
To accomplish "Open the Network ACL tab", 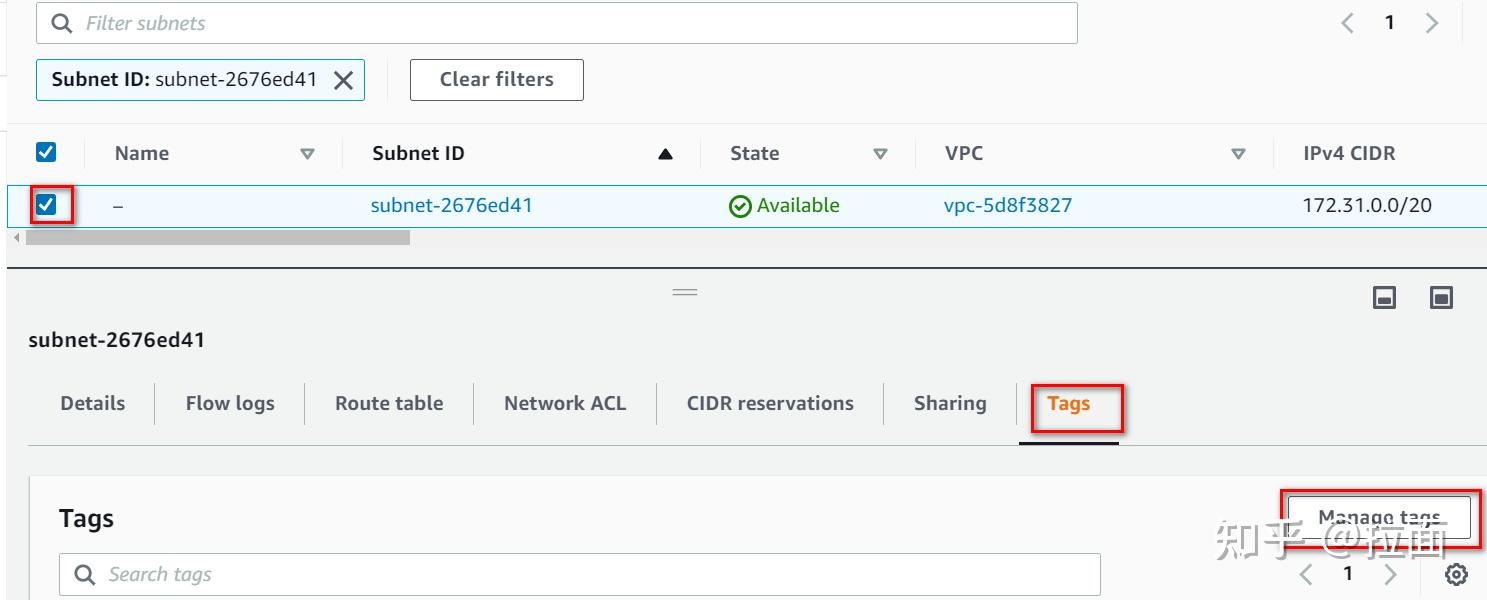I will pos(565,404).
